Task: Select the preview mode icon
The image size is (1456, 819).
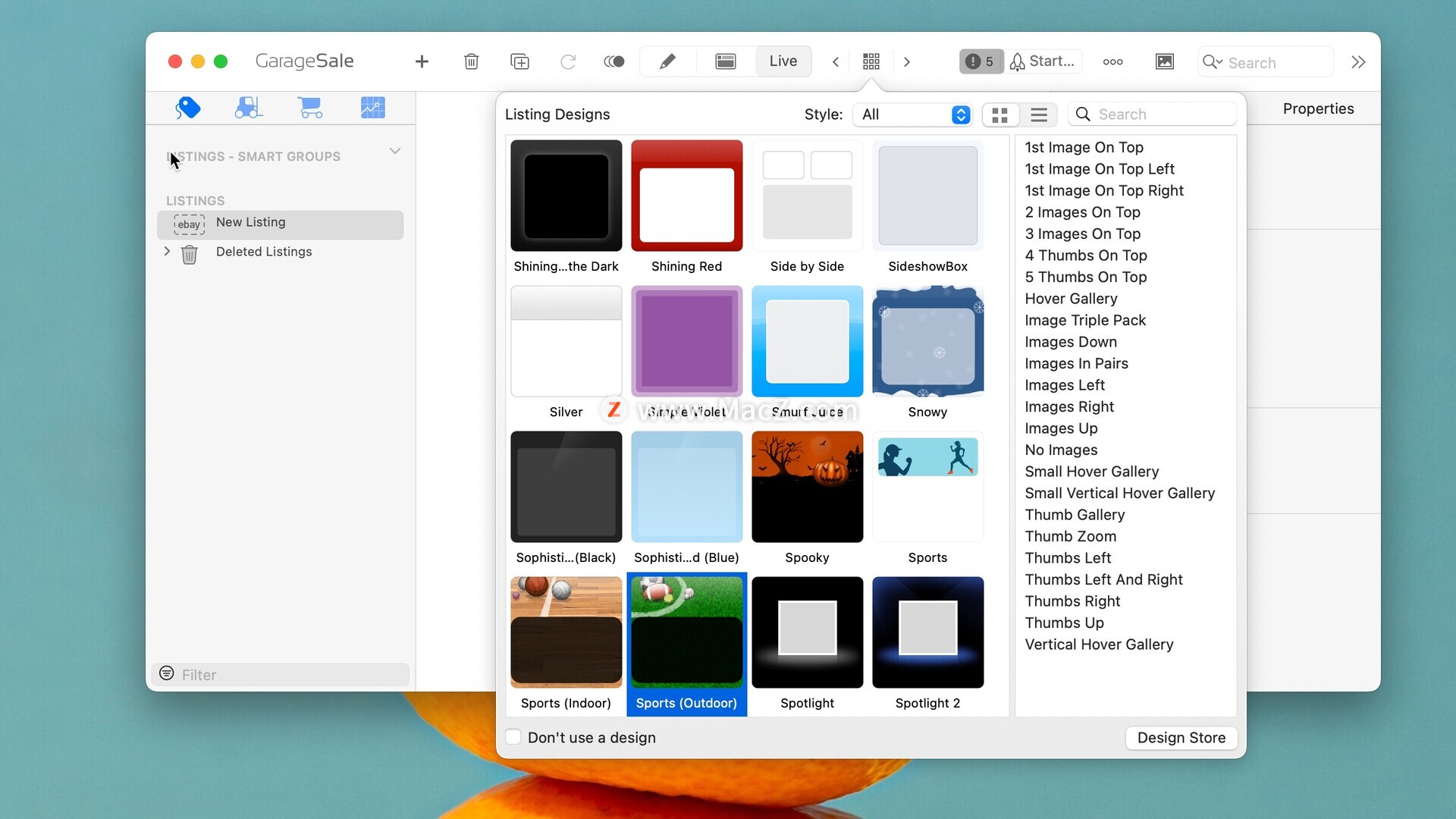Action: coord(726,61)
